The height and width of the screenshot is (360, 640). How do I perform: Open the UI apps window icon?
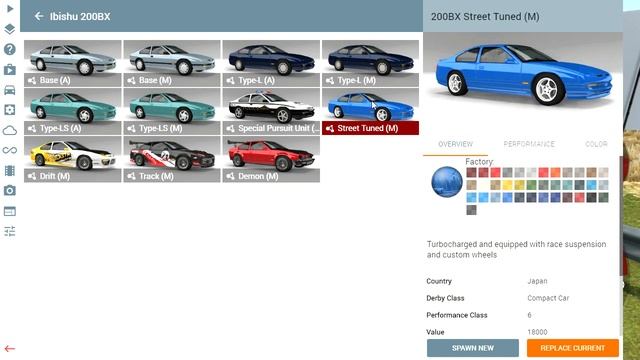10,211
